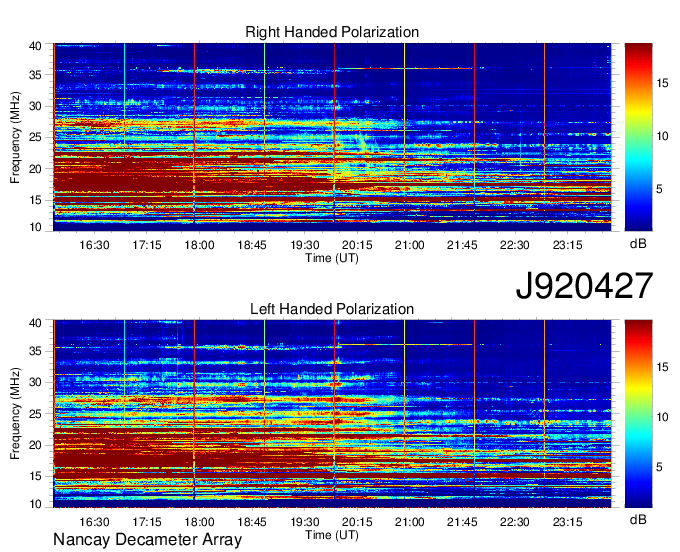Screen dimensions: 680x552
Task: Click the 15 dB mark on the Left Handed colorbar
Action: 662,367
